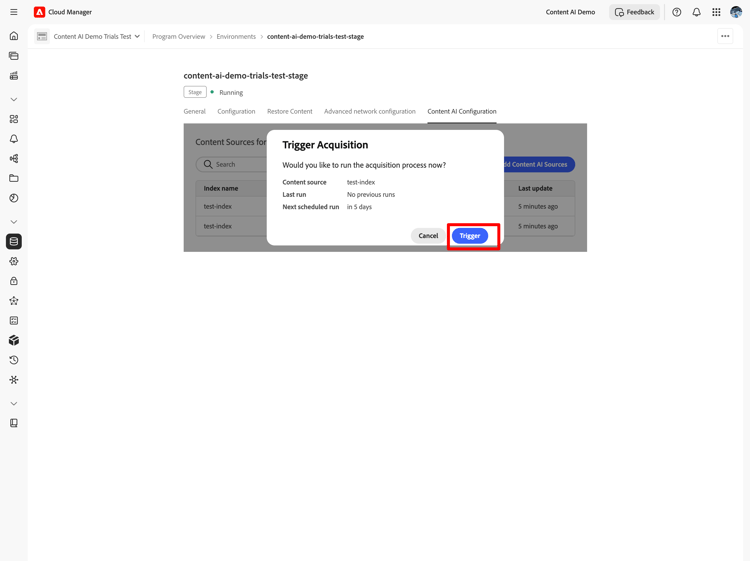Open the Home icon in the sidebar
The width and height of the screenshot is (750, 561).
tap(14, 36)
